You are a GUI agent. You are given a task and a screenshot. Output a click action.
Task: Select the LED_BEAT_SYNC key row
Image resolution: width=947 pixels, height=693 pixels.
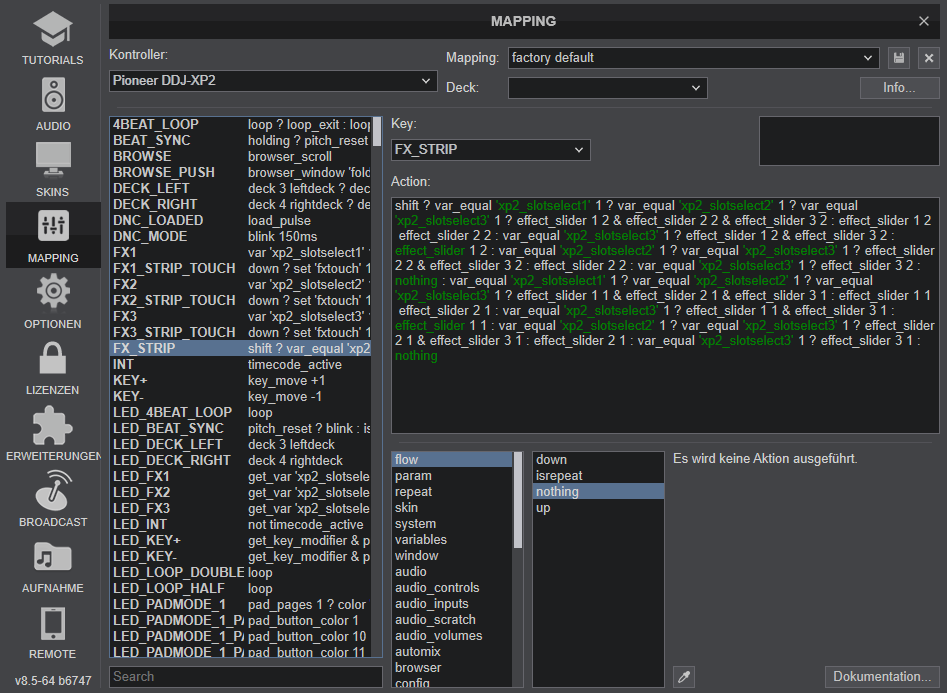point(241,428)
